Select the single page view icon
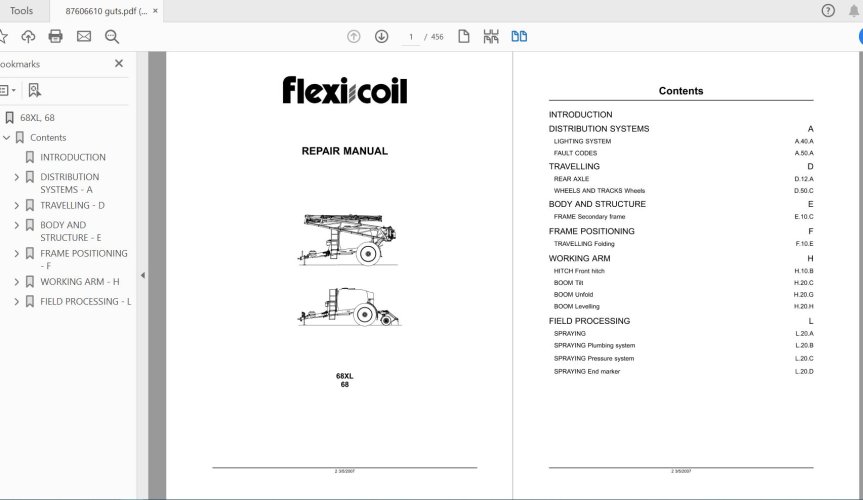Viewport: 863px width, 500px height. [463, 36]
